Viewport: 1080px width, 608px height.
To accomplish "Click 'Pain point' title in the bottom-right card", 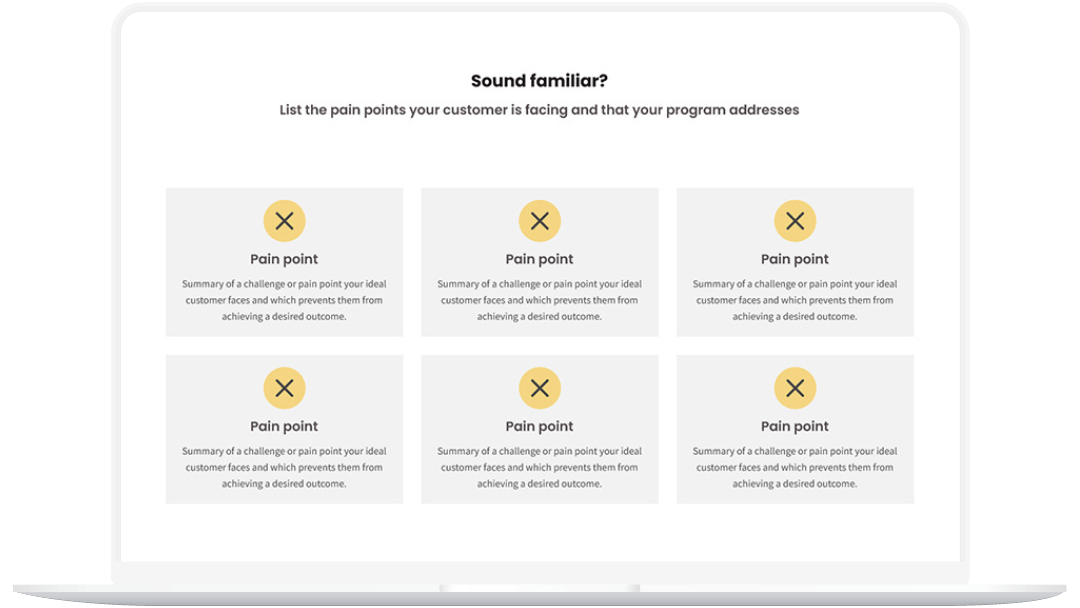I will [x=795, y=427].
